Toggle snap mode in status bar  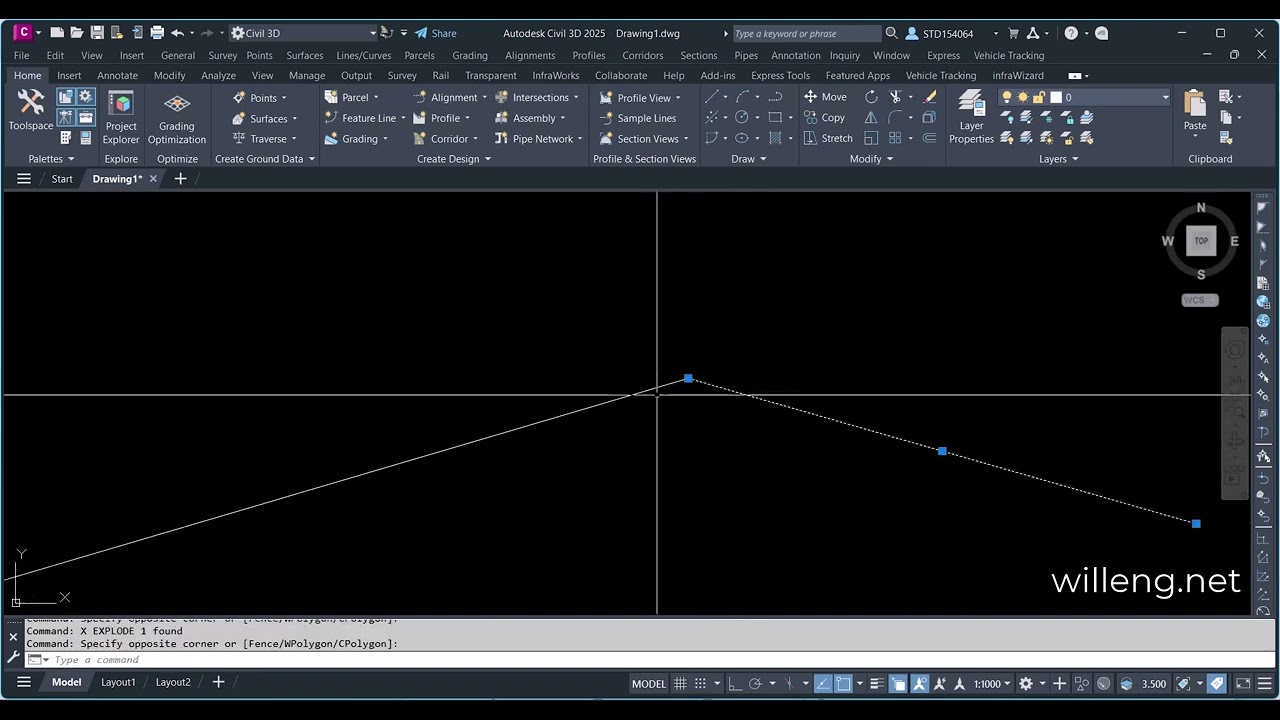pyautogui.click(x=701, y=684)
